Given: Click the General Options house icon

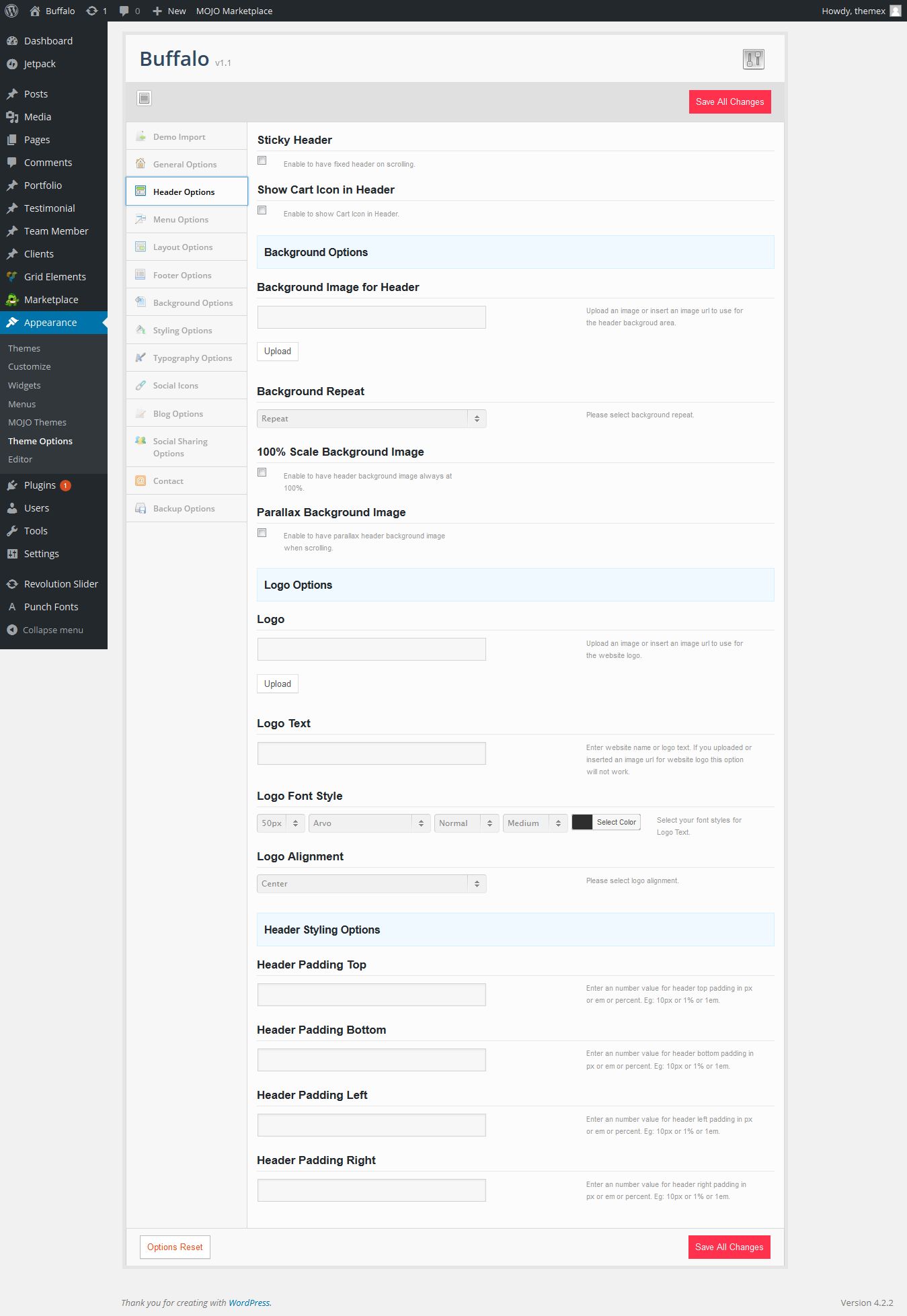Looking at the screenshot, I should point(141,164).
